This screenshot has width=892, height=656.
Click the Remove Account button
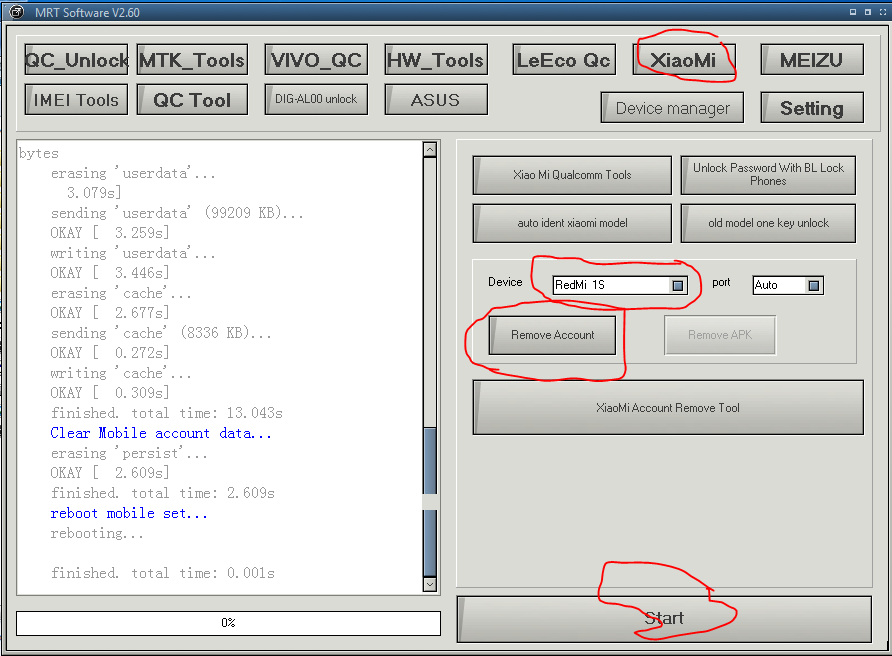(x=552, y=335)
